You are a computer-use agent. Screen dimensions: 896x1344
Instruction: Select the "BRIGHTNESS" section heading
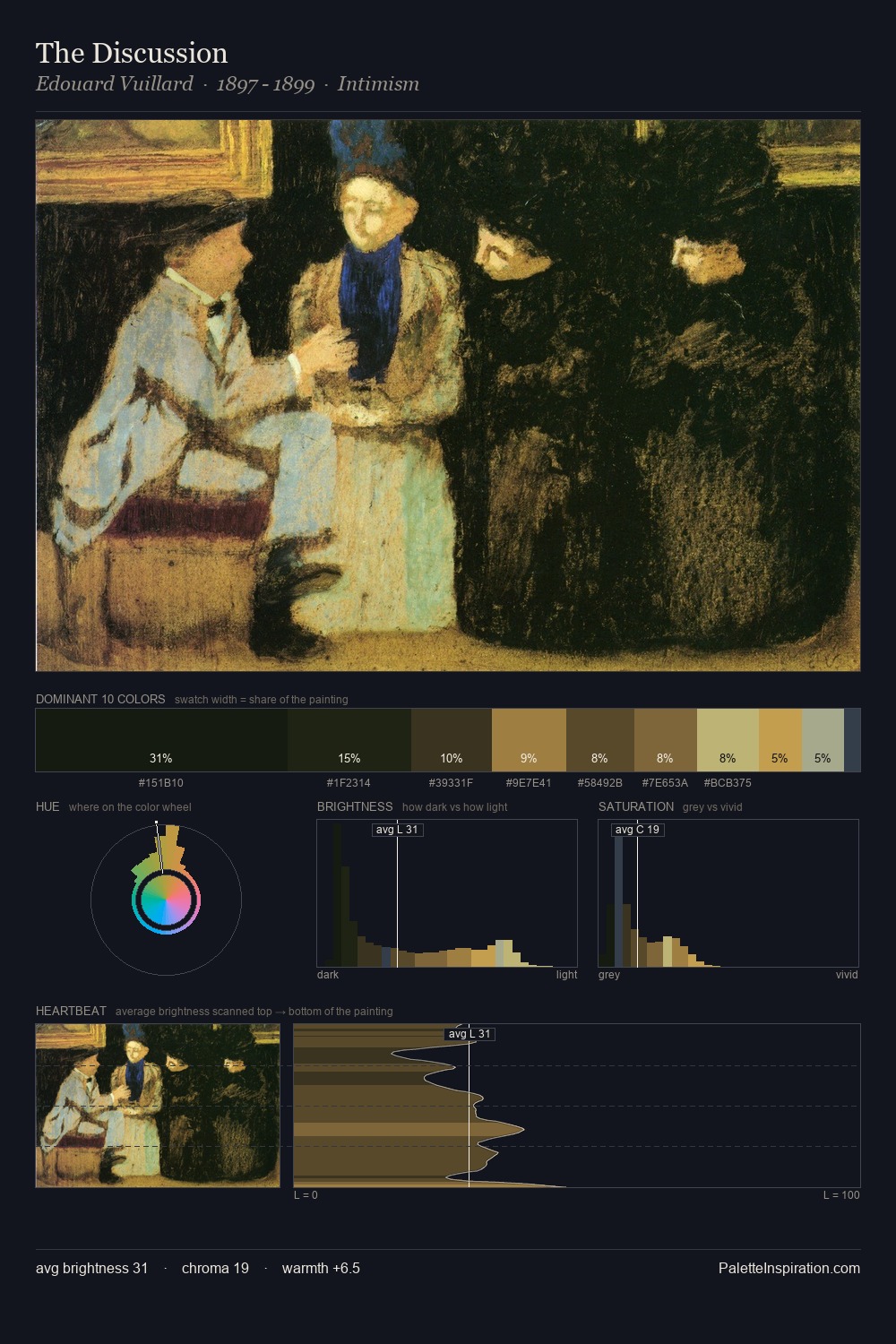click(355, 806)
